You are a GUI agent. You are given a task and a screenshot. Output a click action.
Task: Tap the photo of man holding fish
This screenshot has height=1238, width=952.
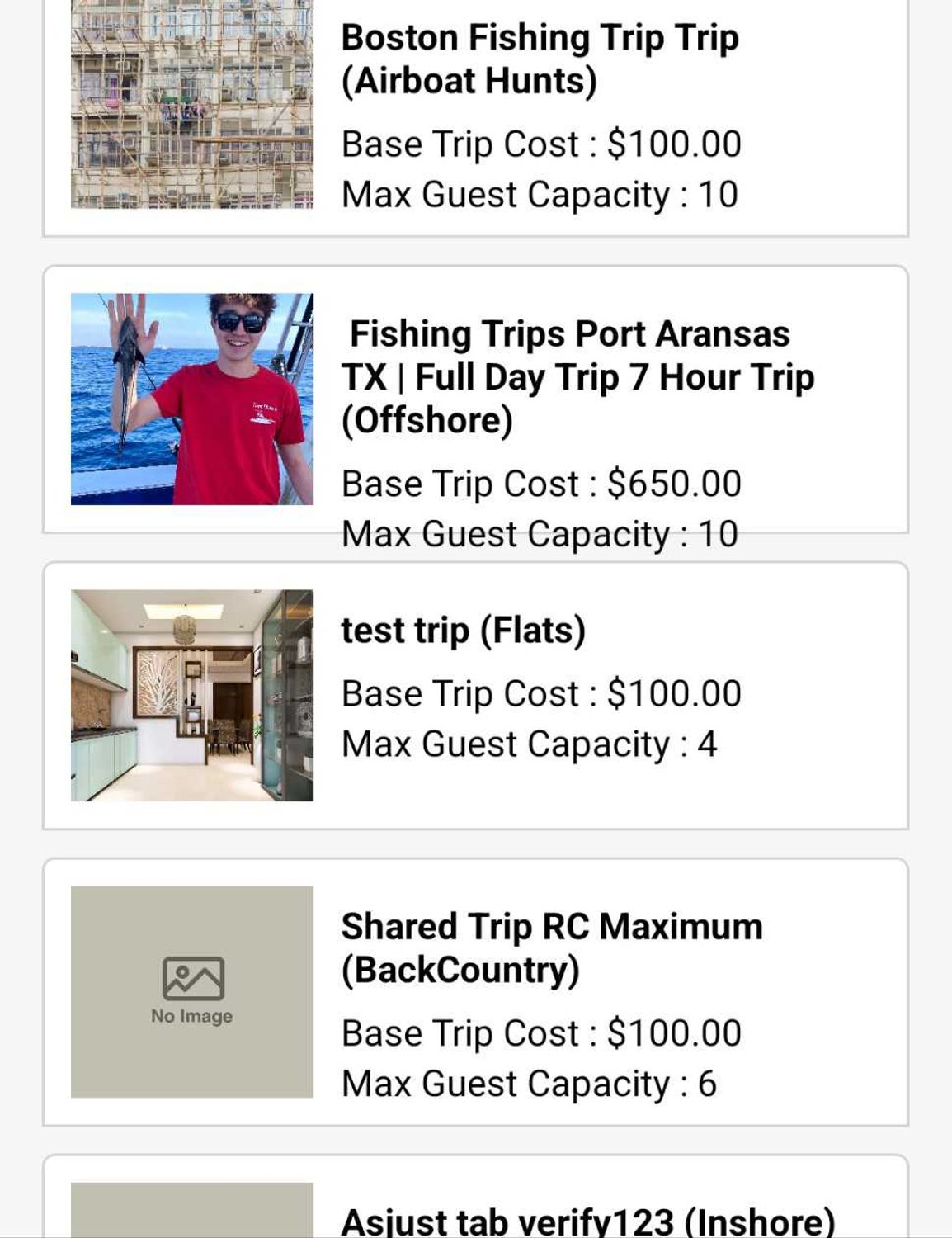(192, 399)
